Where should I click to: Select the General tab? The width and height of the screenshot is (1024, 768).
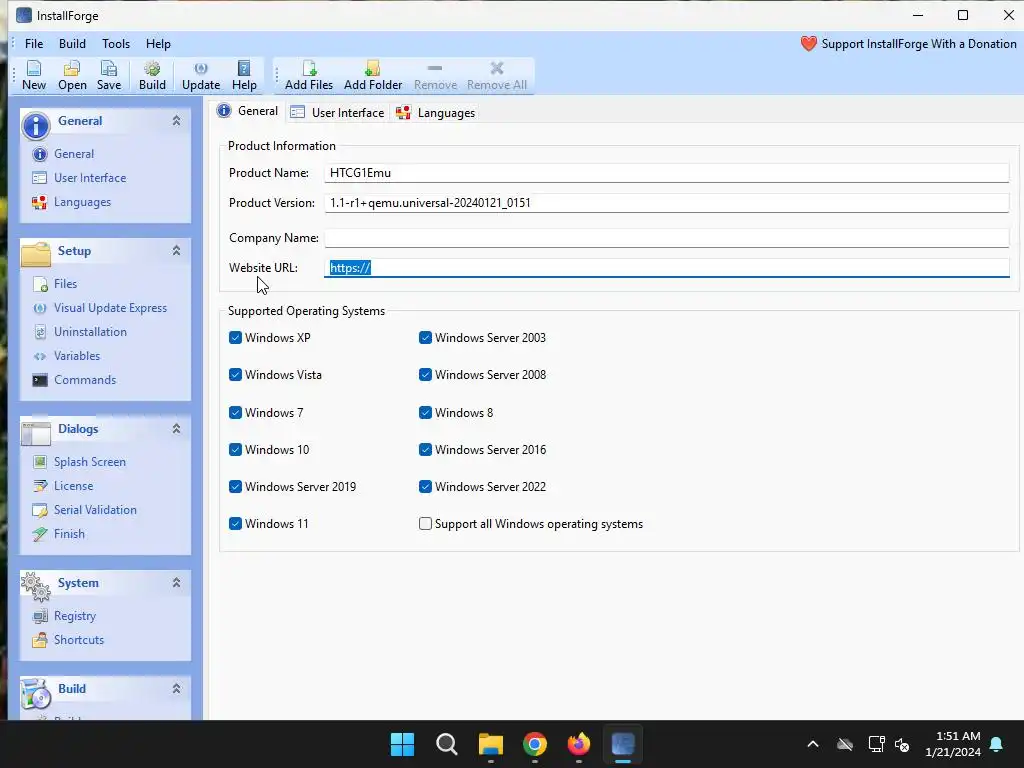(x=248, y=111)
